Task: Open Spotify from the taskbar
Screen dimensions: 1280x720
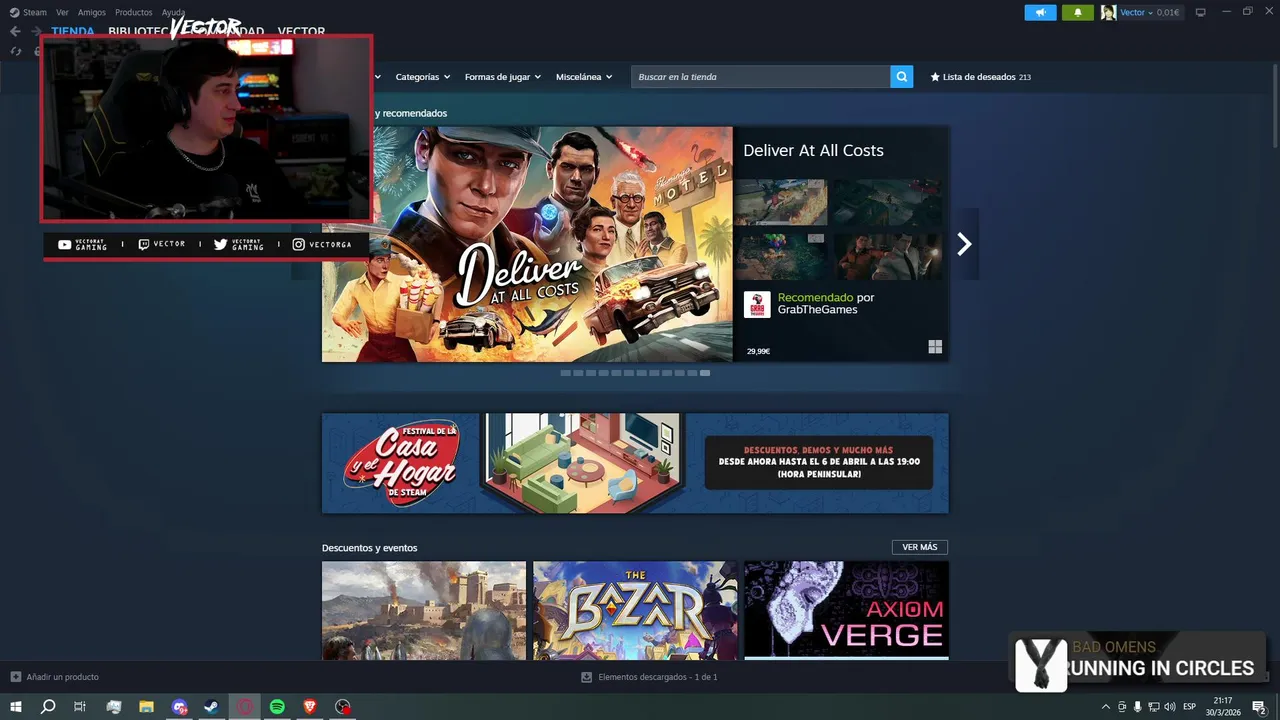Action: tap(278, 707)
